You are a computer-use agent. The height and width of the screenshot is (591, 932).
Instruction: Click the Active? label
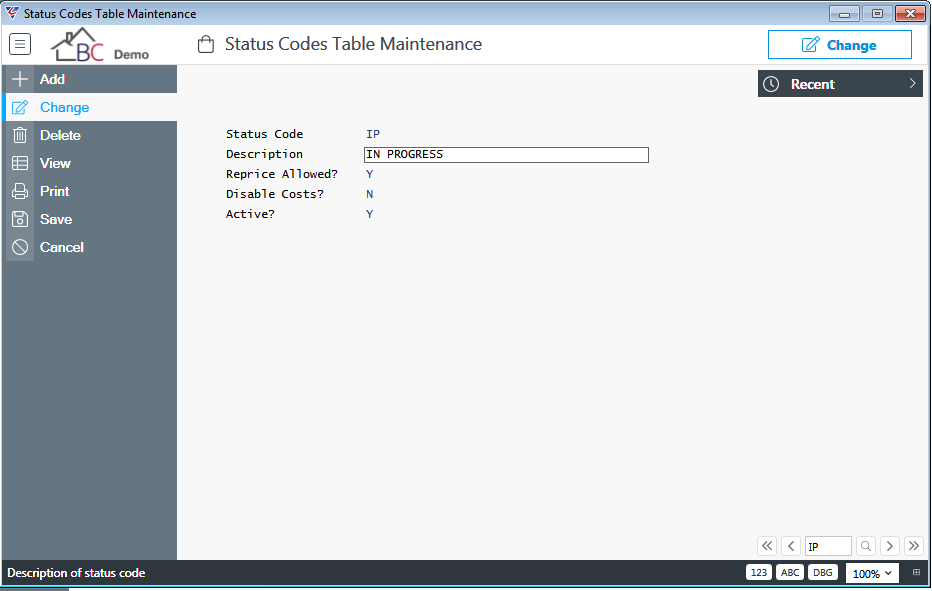click(x=250, y=214)
